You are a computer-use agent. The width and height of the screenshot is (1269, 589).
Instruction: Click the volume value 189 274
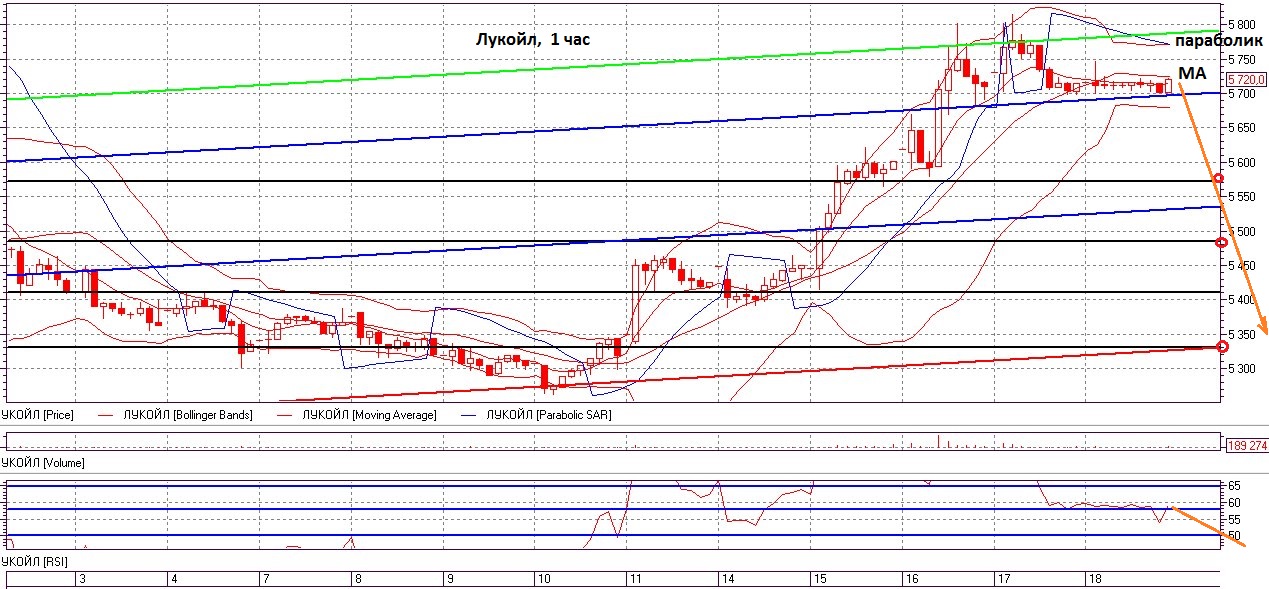pos(1246,445)
